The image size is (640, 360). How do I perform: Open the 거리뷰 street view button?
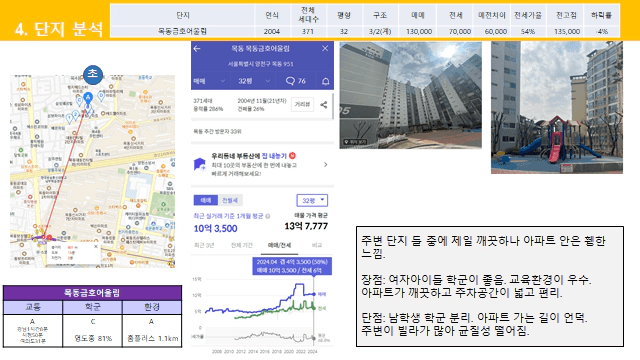tap(302, 104)
